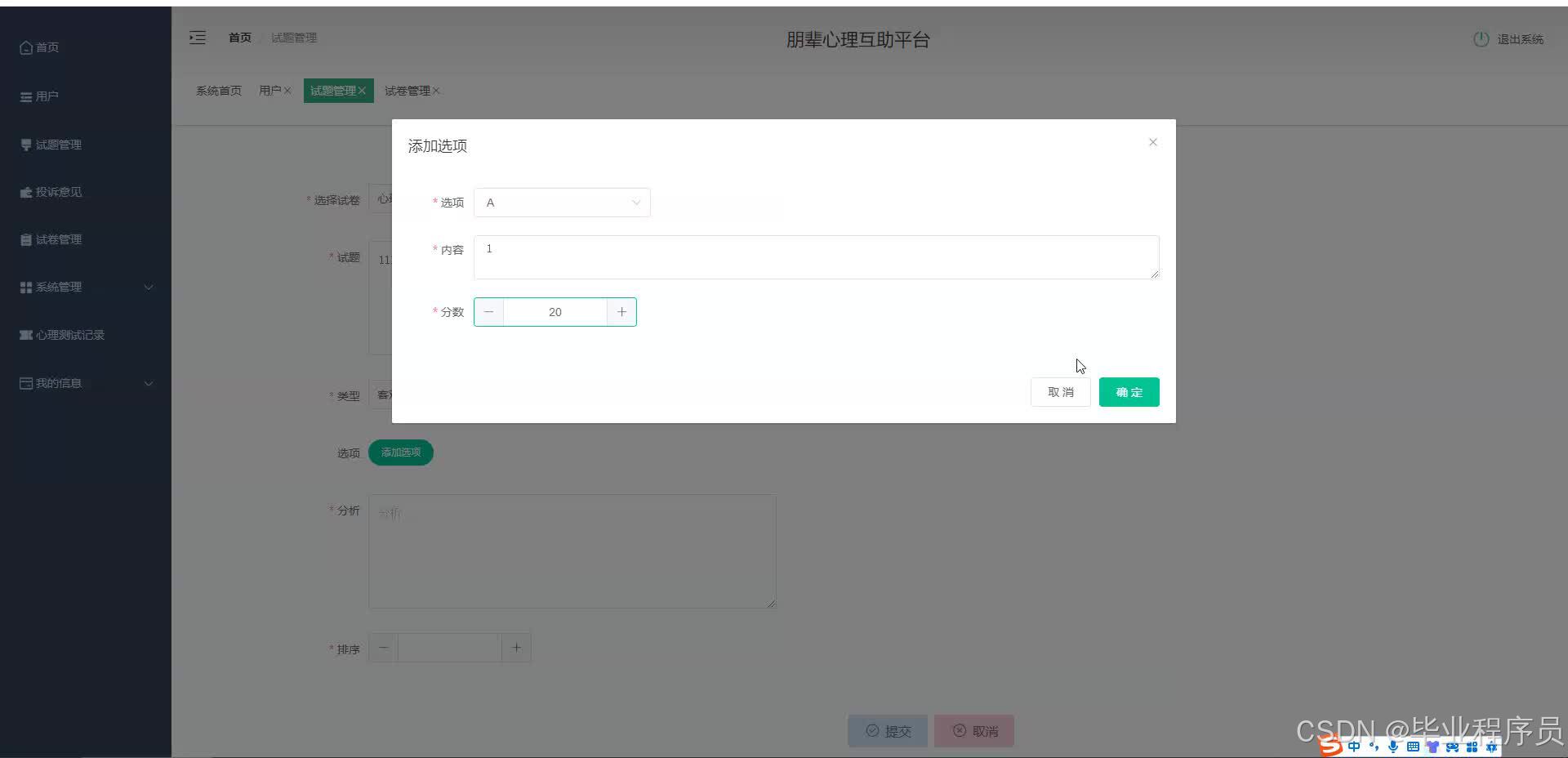Click the Sogou input method S logo
The height and width of the screenshot is (758, 1568).
point(1331,746)
